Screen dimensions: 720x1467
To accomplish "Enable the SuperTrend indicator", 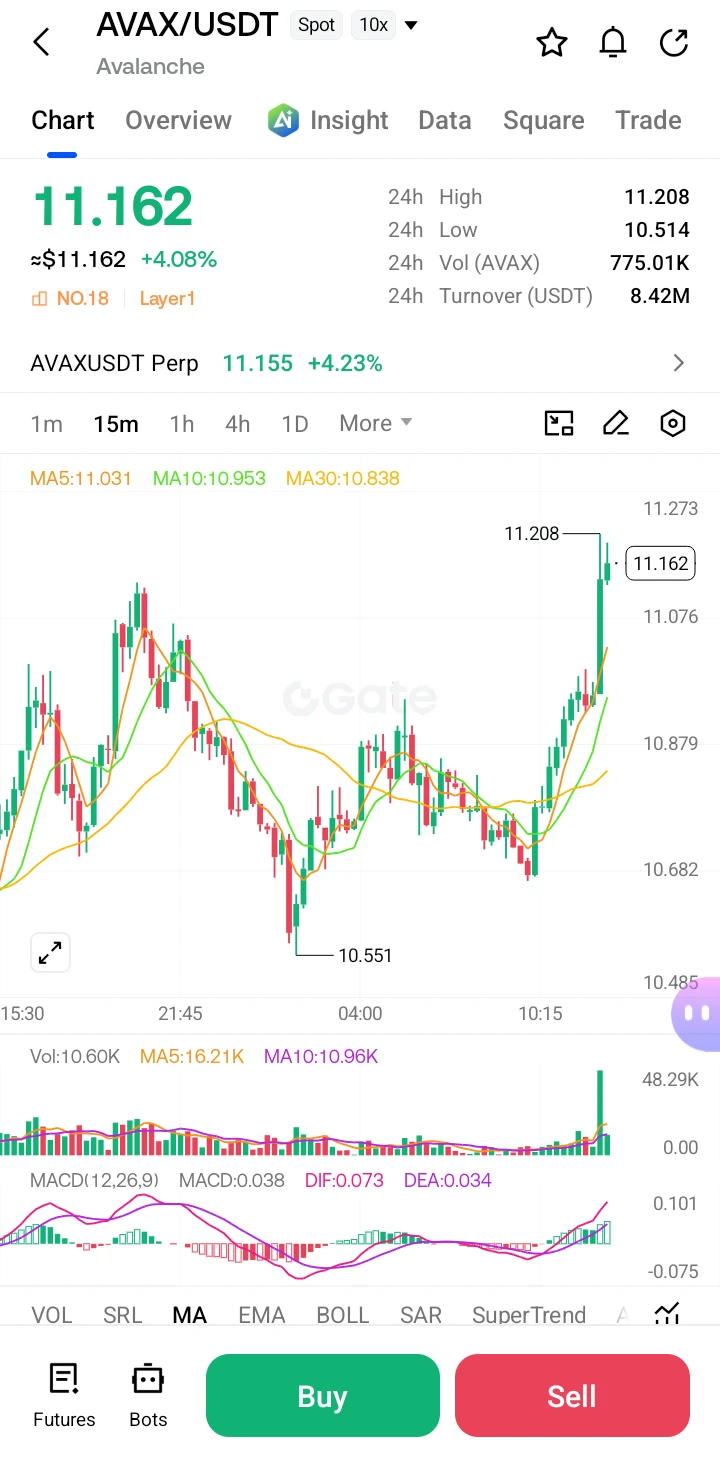I will [529, 1315].
